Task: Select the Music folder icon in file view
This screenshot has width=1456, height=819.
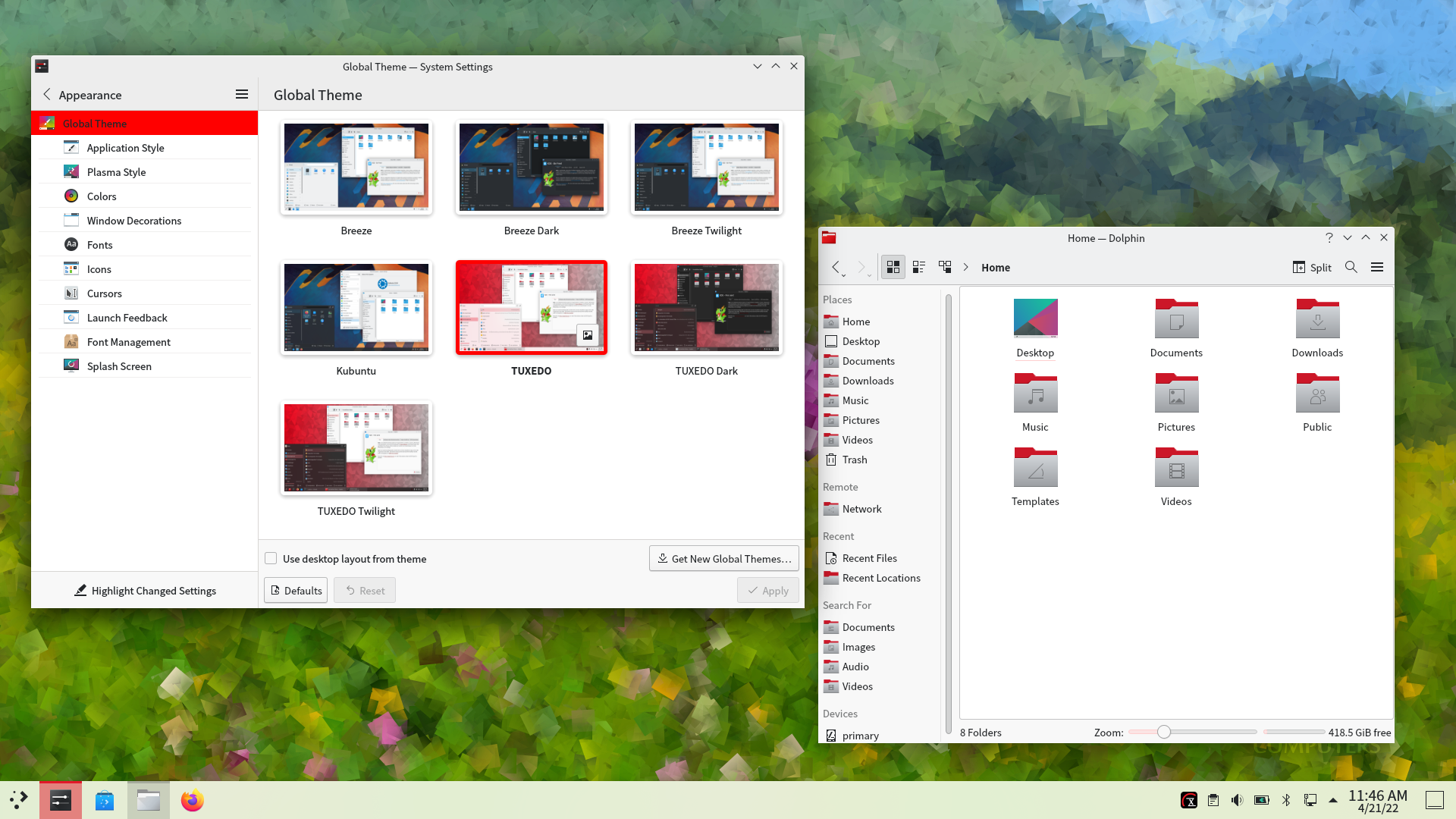Action: pos(1035,392)
